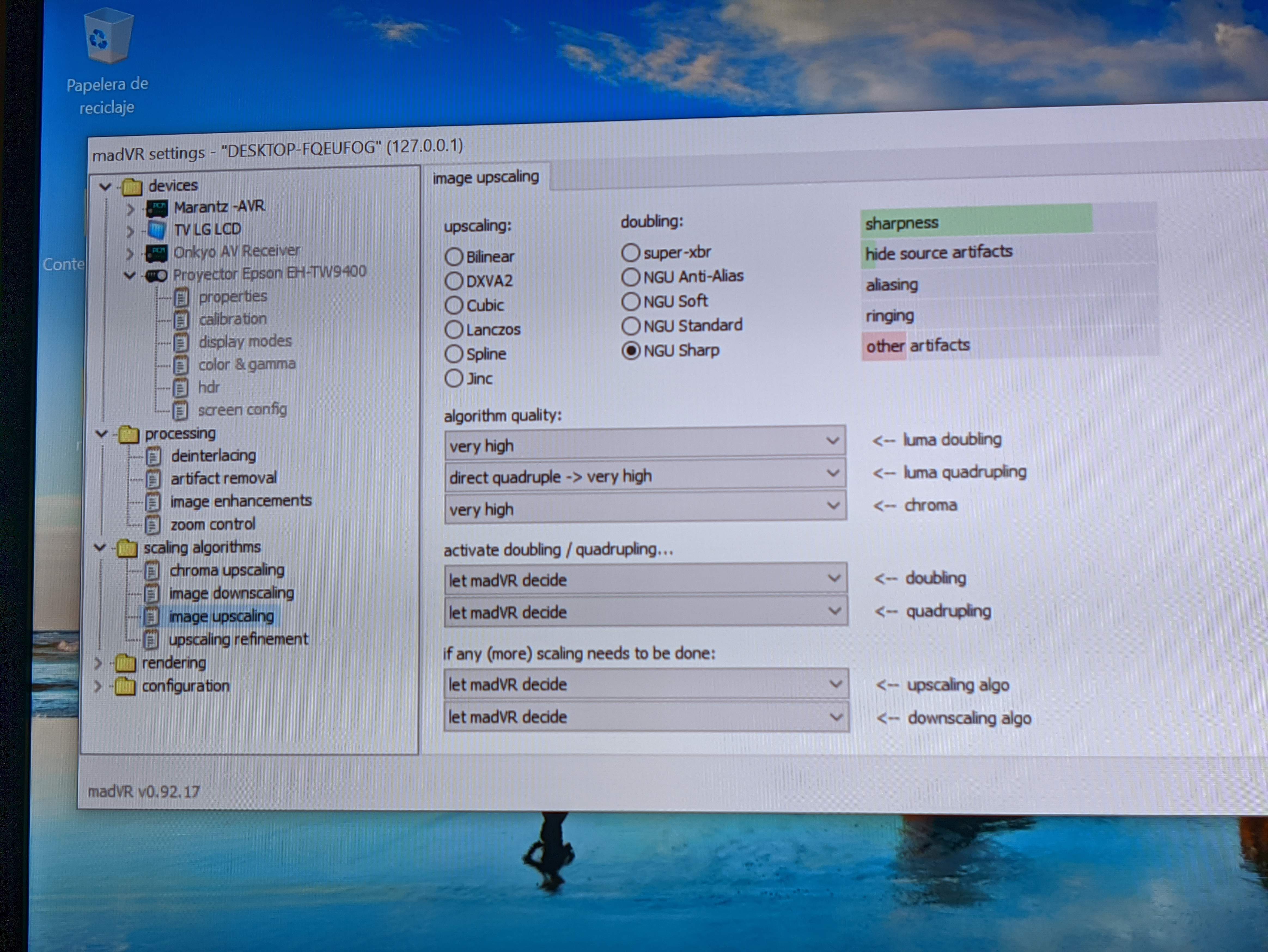Click the screen config page icon
The image size is (1268, 952).
180,410
